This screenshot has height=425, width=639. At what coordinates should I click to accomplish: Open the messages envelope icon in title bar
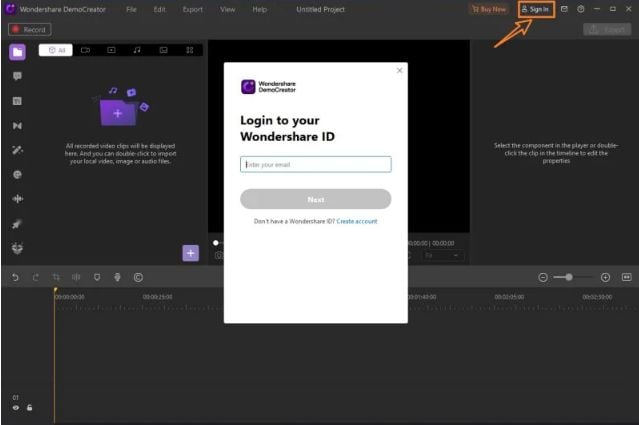[564, 9]
